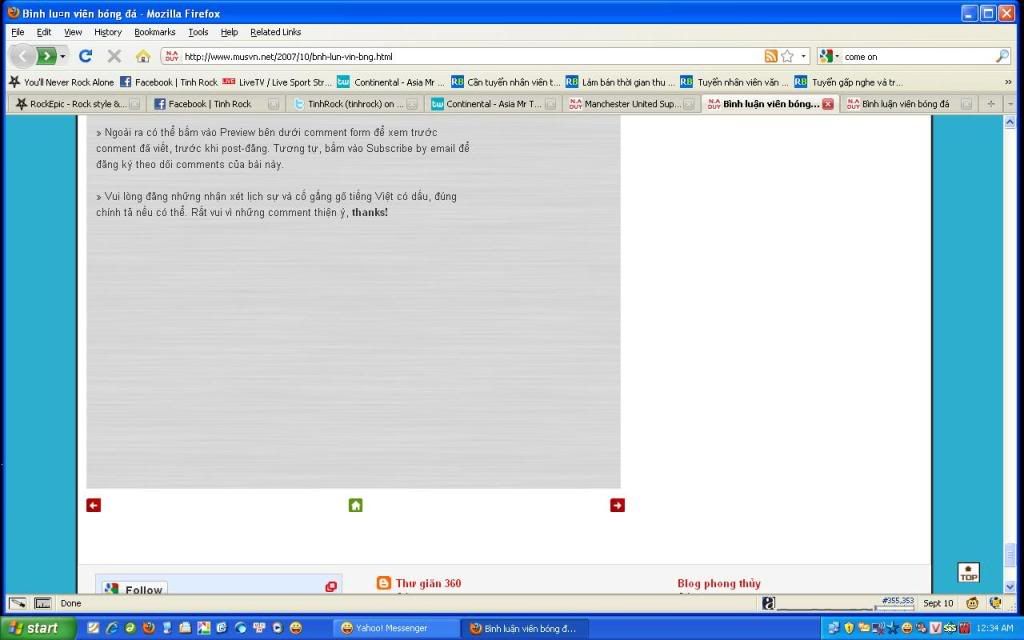
Task: Click the second status bar icon beside Done
Action: [42, 603]
